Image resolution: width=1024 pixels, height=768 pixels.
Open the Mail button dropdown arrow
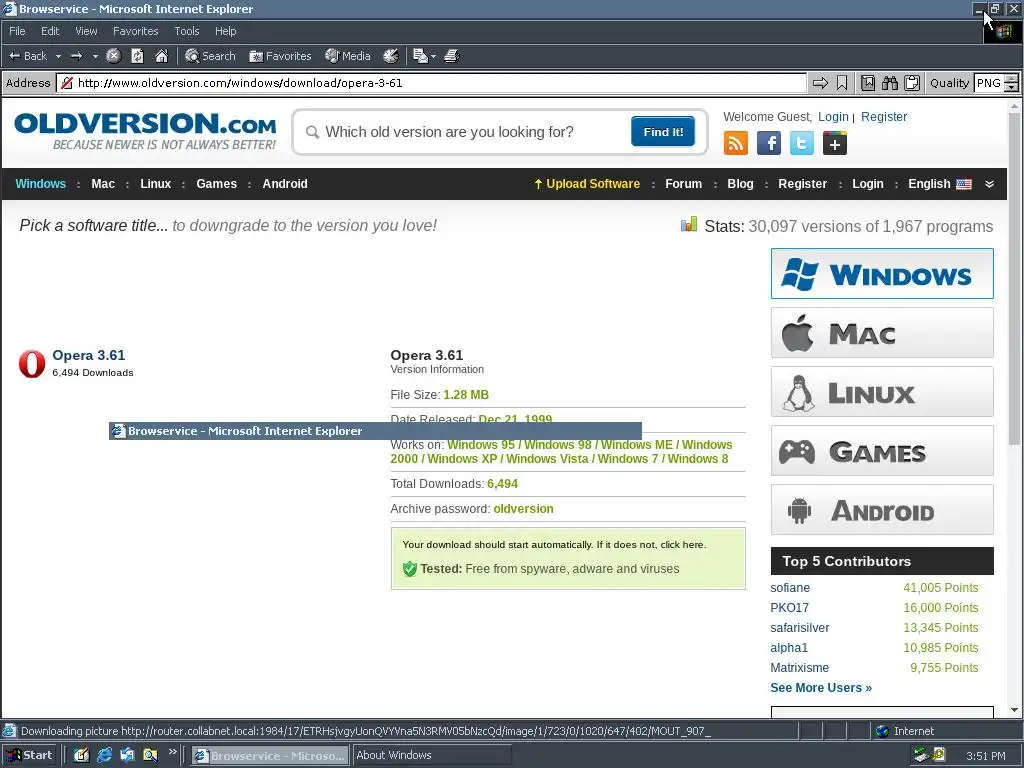[433, 56]
